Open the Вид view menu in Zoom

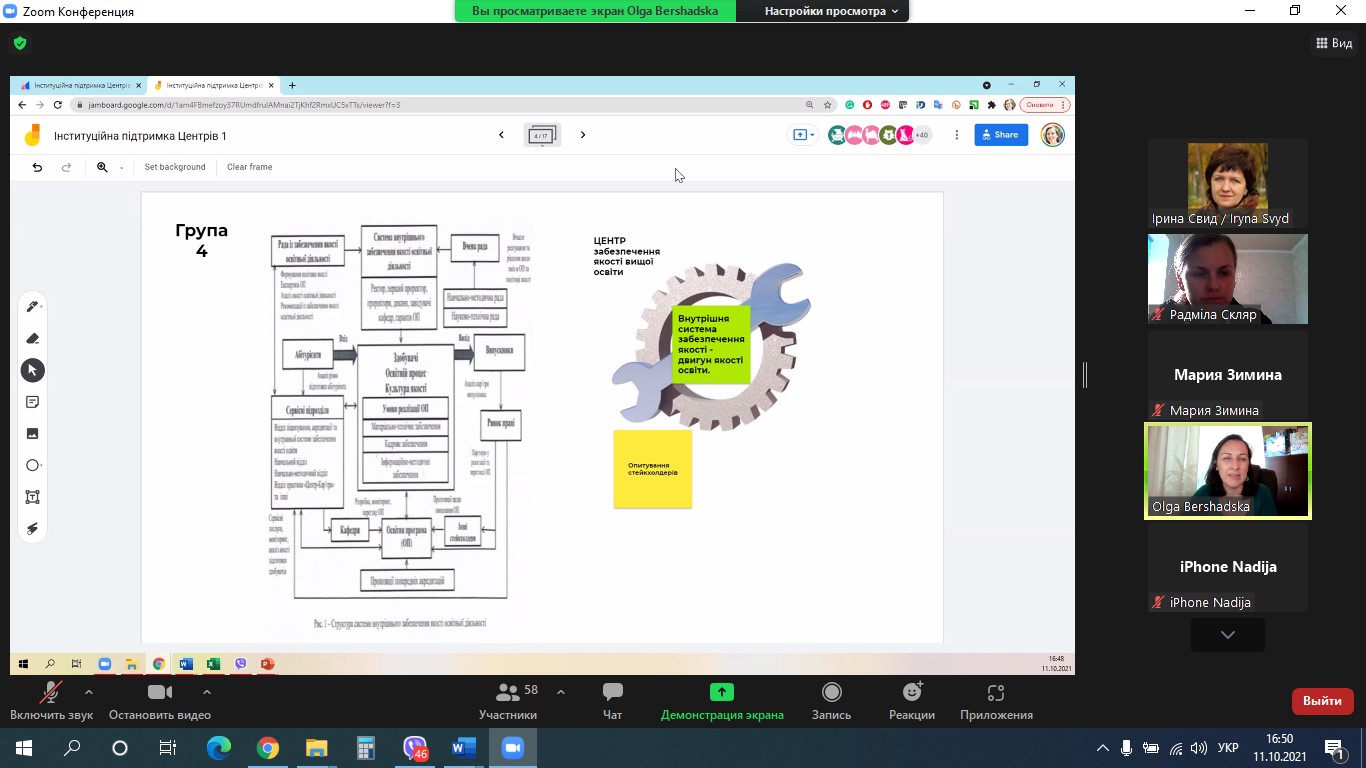(x=1334, y=43)
